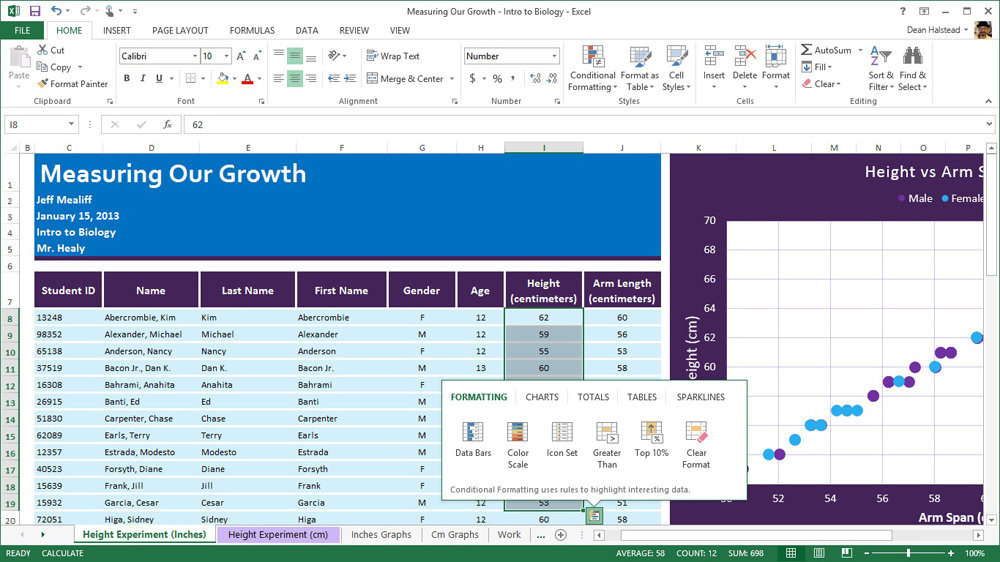The width and height of the screenshot is (1000, 562).
Task: Choose Icon Set in Quick Analysis
Action: 562,439
